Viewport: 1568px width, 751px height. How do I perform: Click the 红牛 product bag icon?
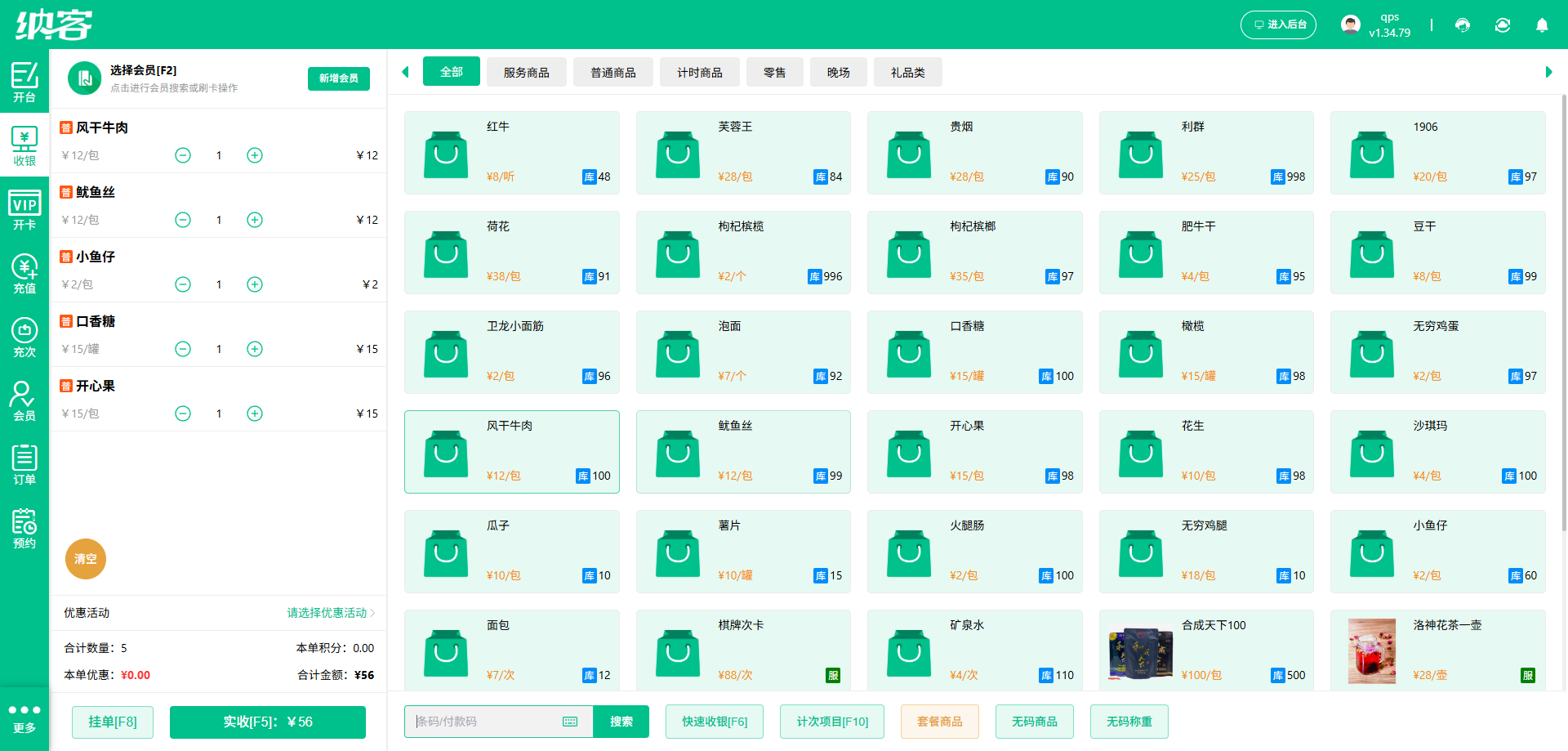click(x=446, y=154)
